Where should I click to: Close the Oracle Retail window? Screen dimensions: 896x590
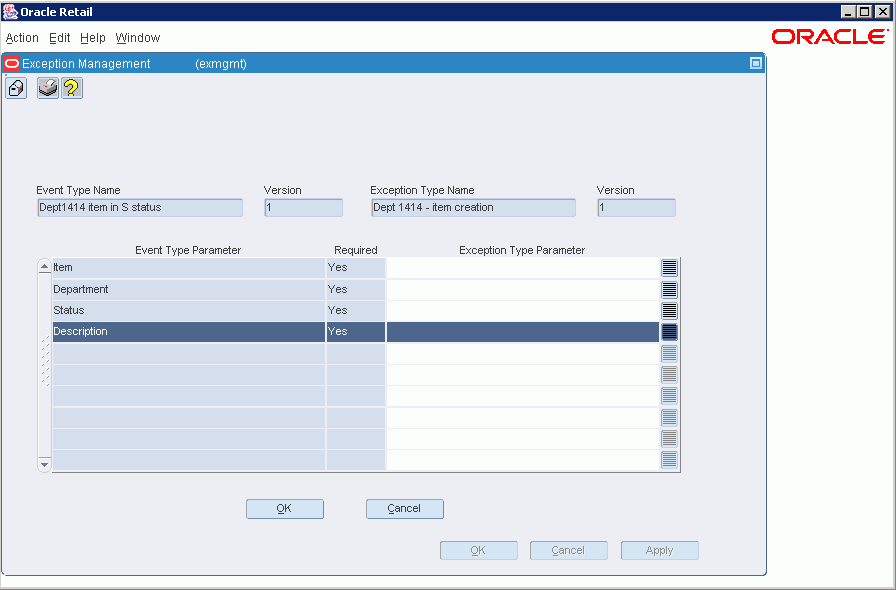[883, 11]
